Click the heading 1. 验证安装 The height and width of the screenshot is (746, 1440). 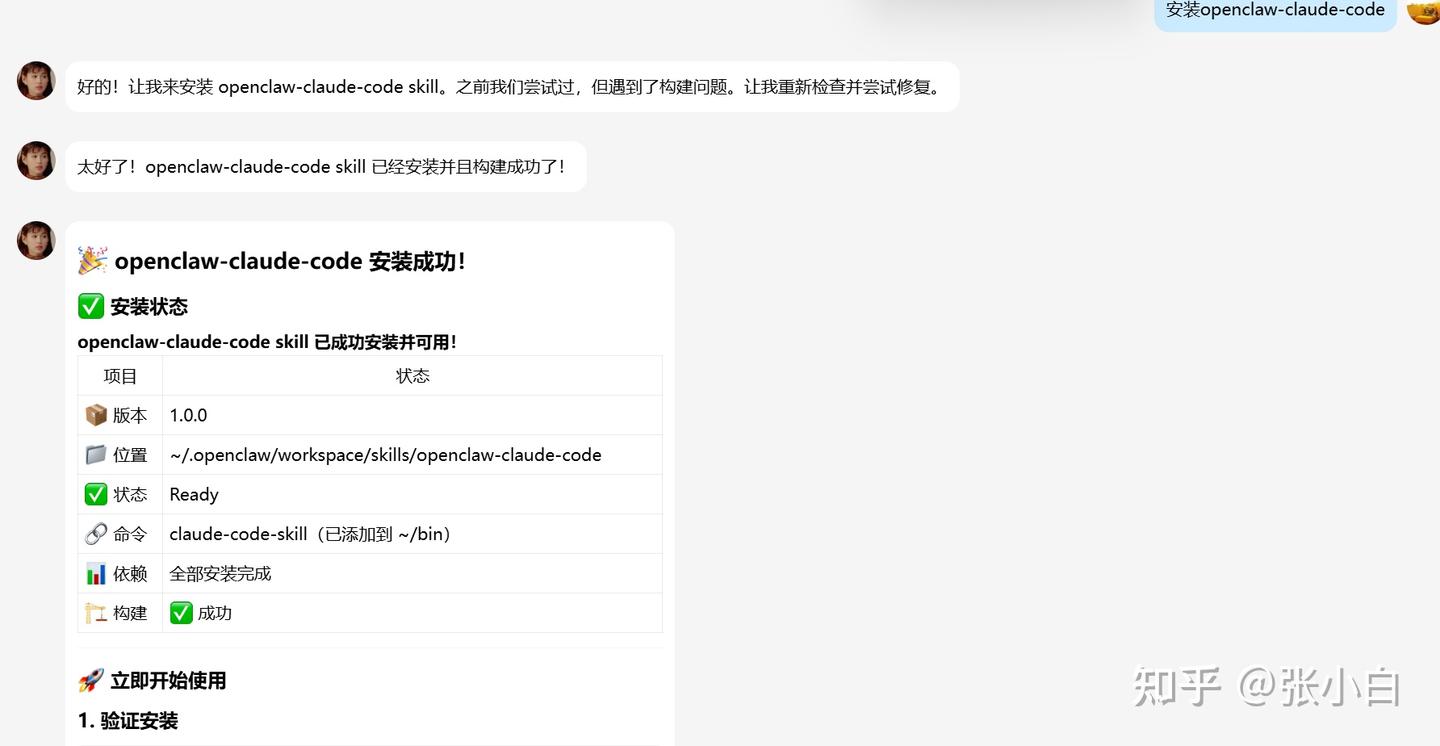(128, 721)
